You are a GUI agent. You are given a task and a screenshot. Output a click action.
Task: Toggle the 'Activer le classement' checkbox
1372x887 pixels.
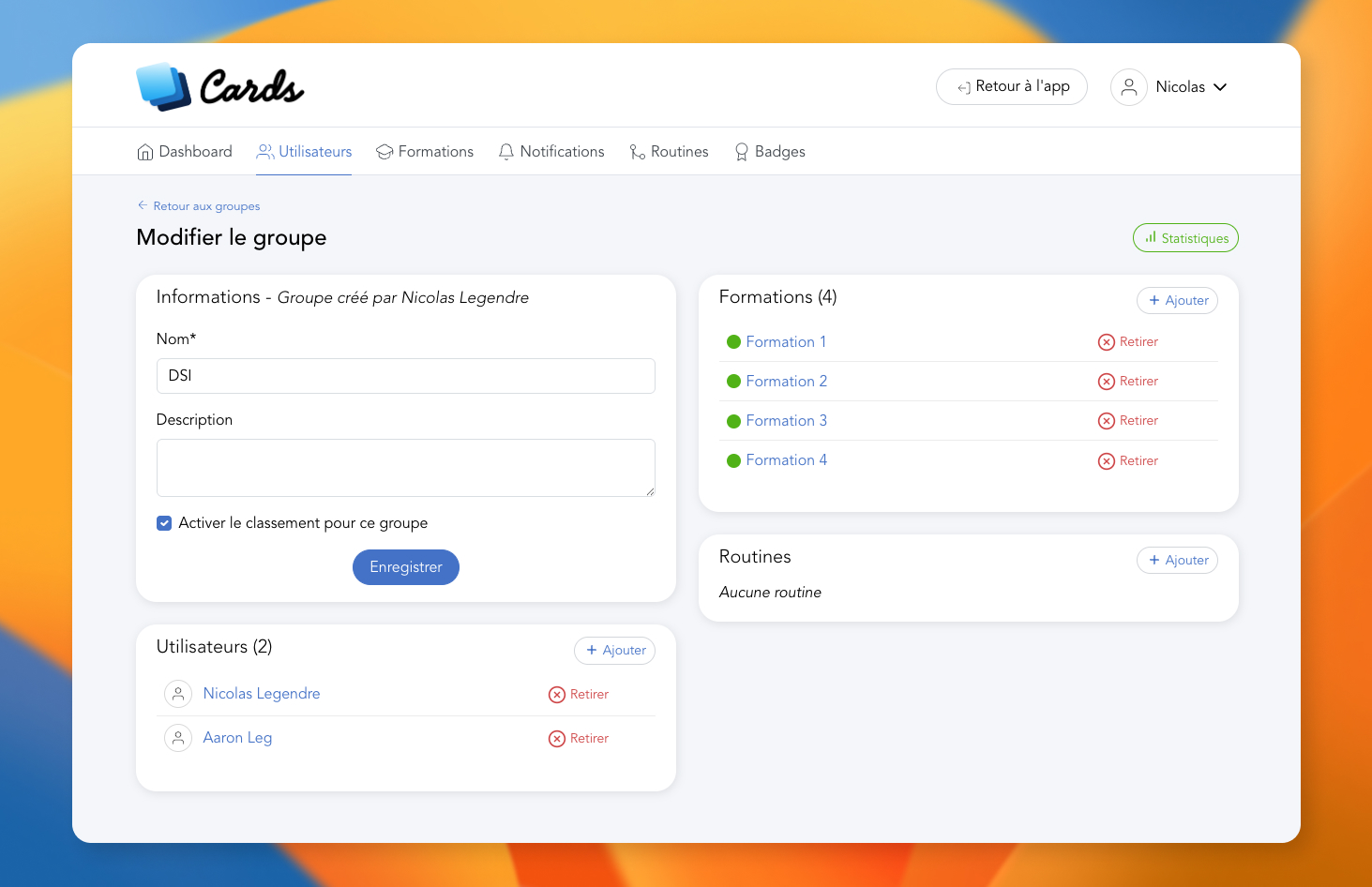164,523
